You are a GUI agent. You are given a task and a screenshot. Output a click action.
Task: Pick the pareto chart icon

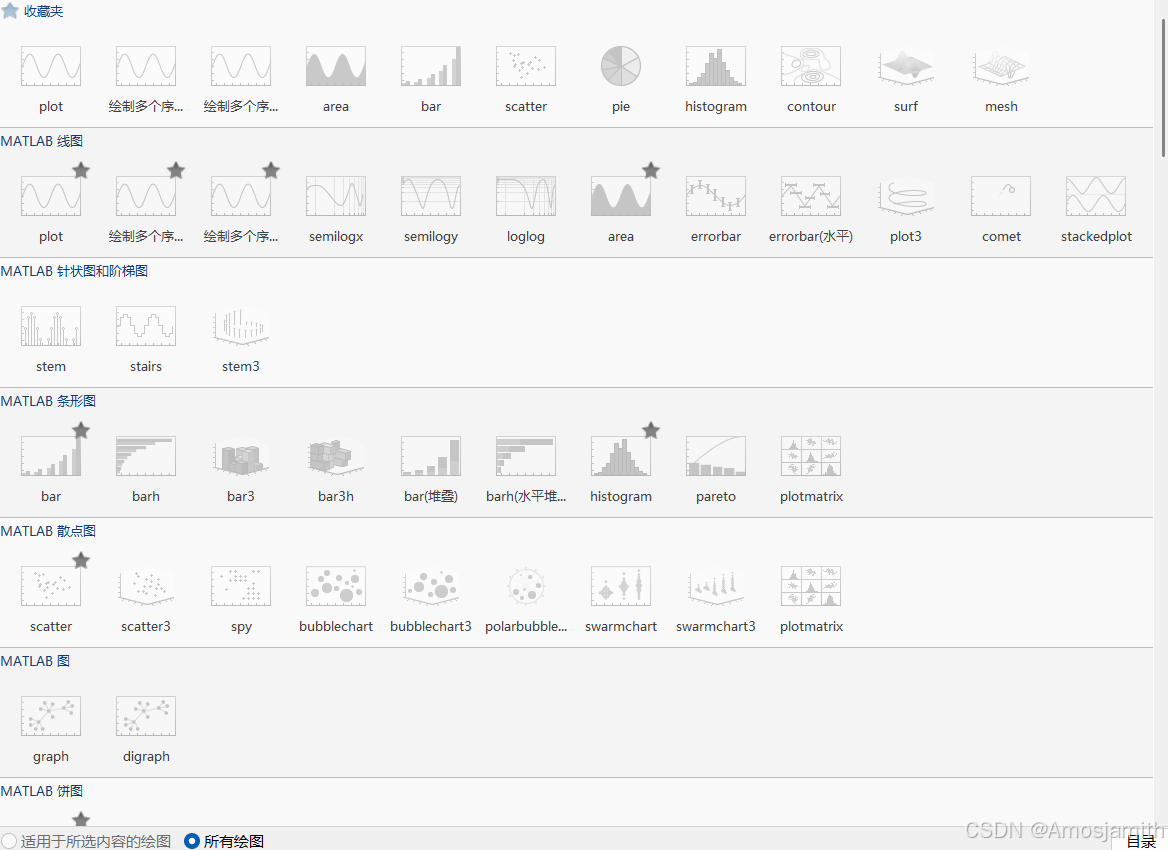click(716, 457)
